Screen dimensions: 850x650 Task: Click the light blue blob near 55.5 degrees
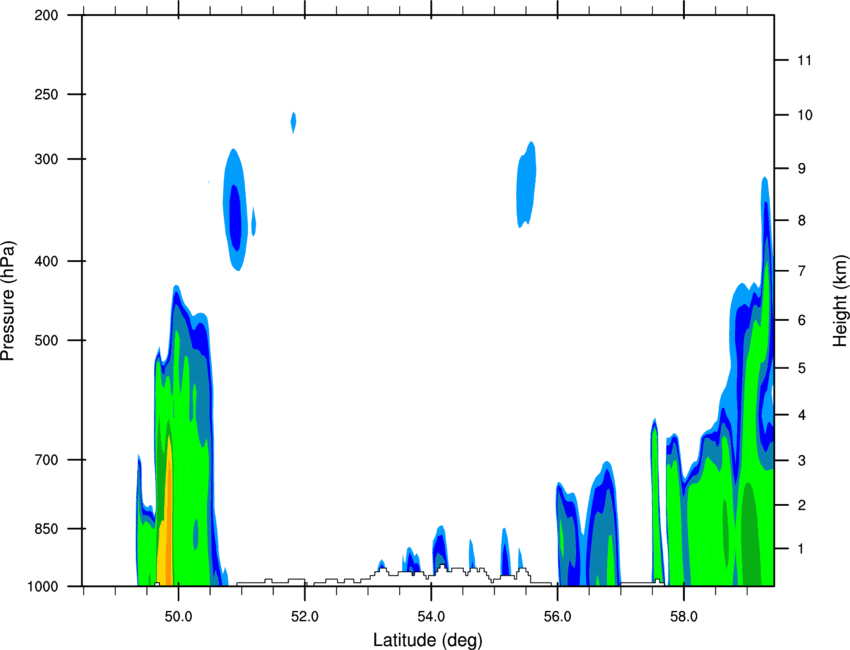525,185
